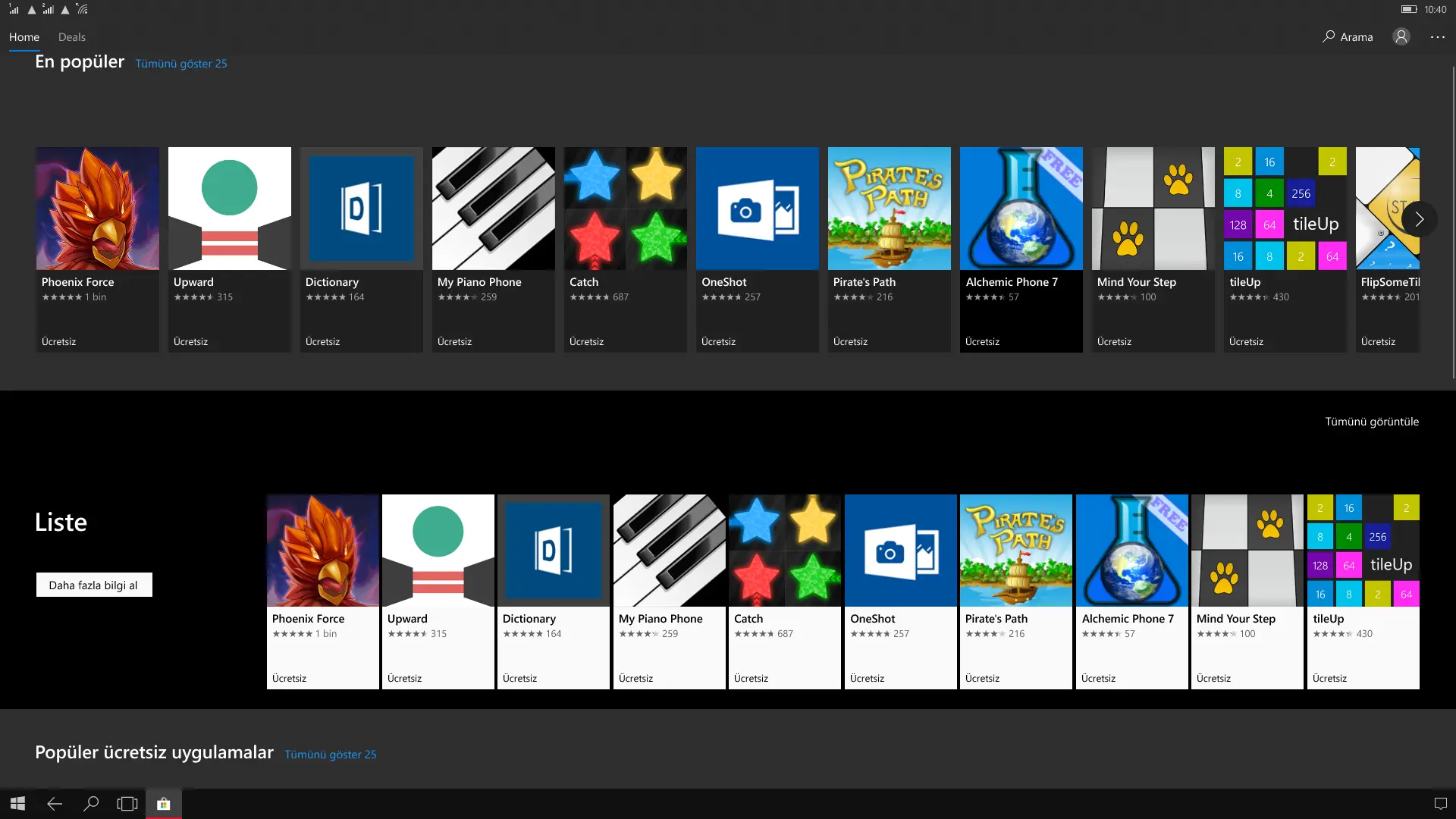This screenshot has width=1456, height=819.
Task: Click Tümünü göster 25 next to Popüler ücretsiz uygulamalar
Action: [331, 755]
